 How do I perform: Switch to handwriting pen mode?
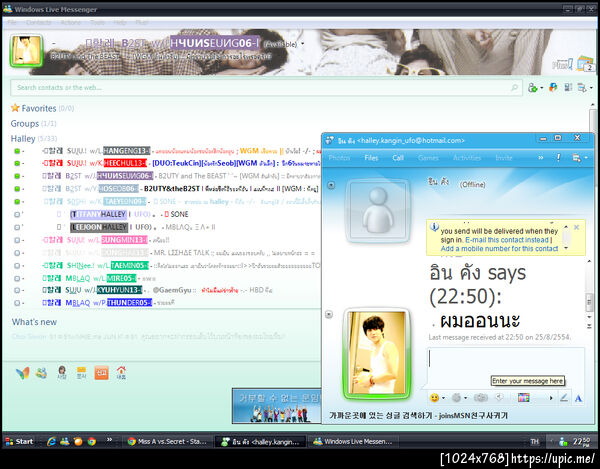[564, 398]
